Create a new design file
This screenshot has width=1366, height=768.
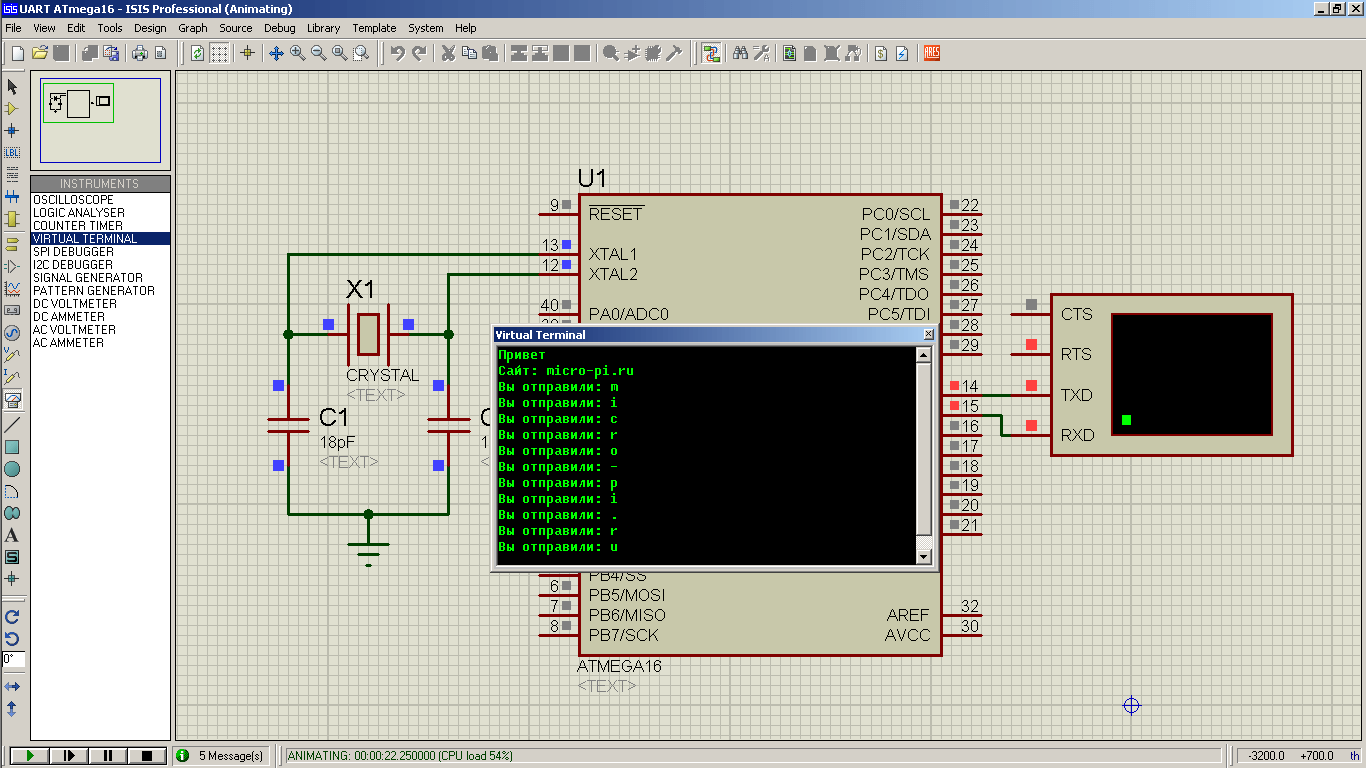tap(18, 53)
